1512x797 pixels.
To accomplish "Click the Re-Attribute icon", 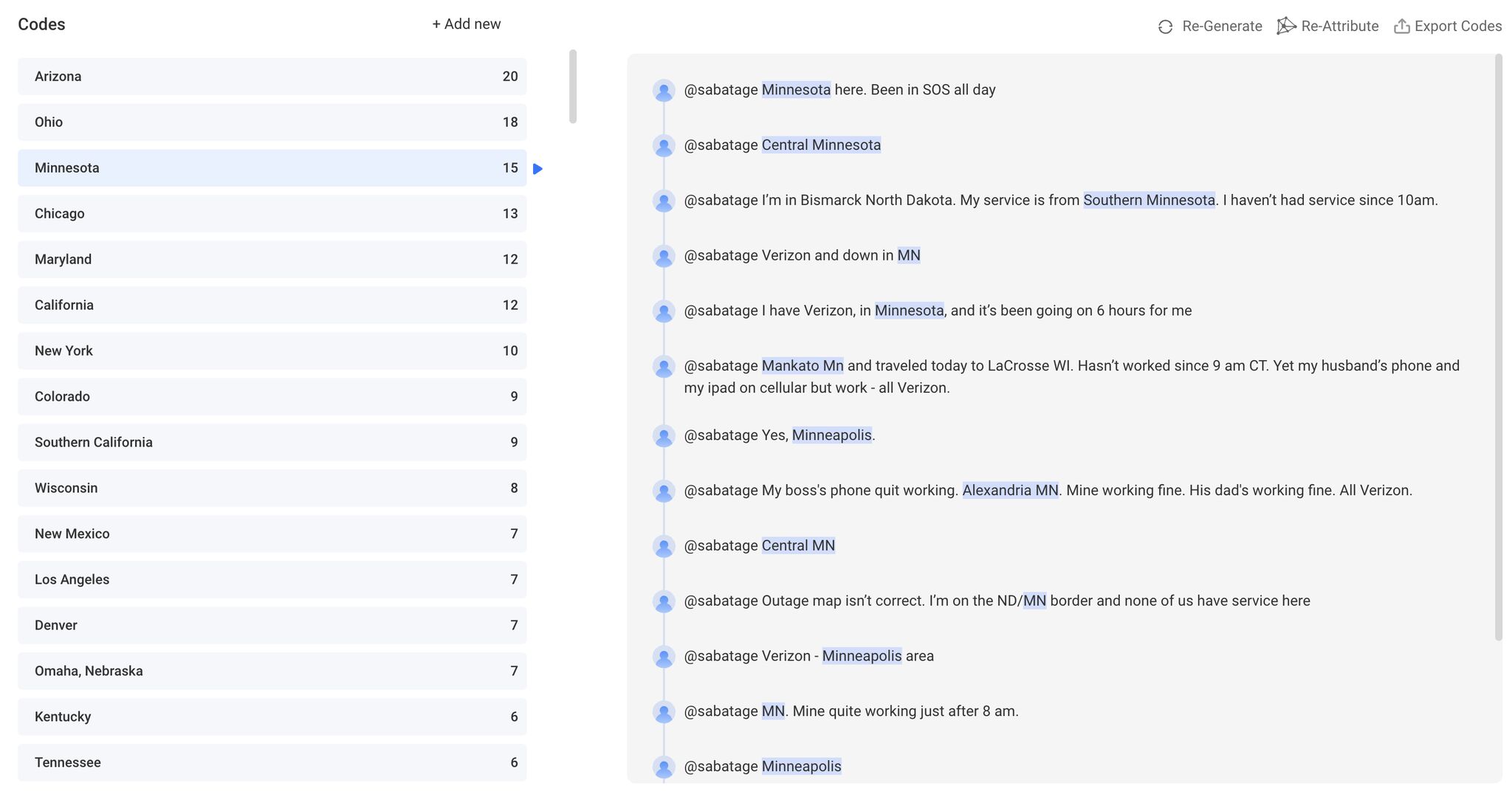I will 1286,25.
